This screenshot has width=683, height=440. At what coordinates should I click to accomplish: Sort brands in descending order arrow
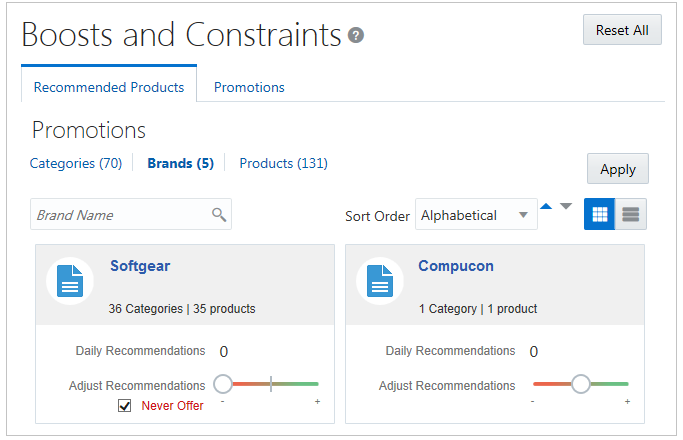pyautogui.click(x=566, y=206)
